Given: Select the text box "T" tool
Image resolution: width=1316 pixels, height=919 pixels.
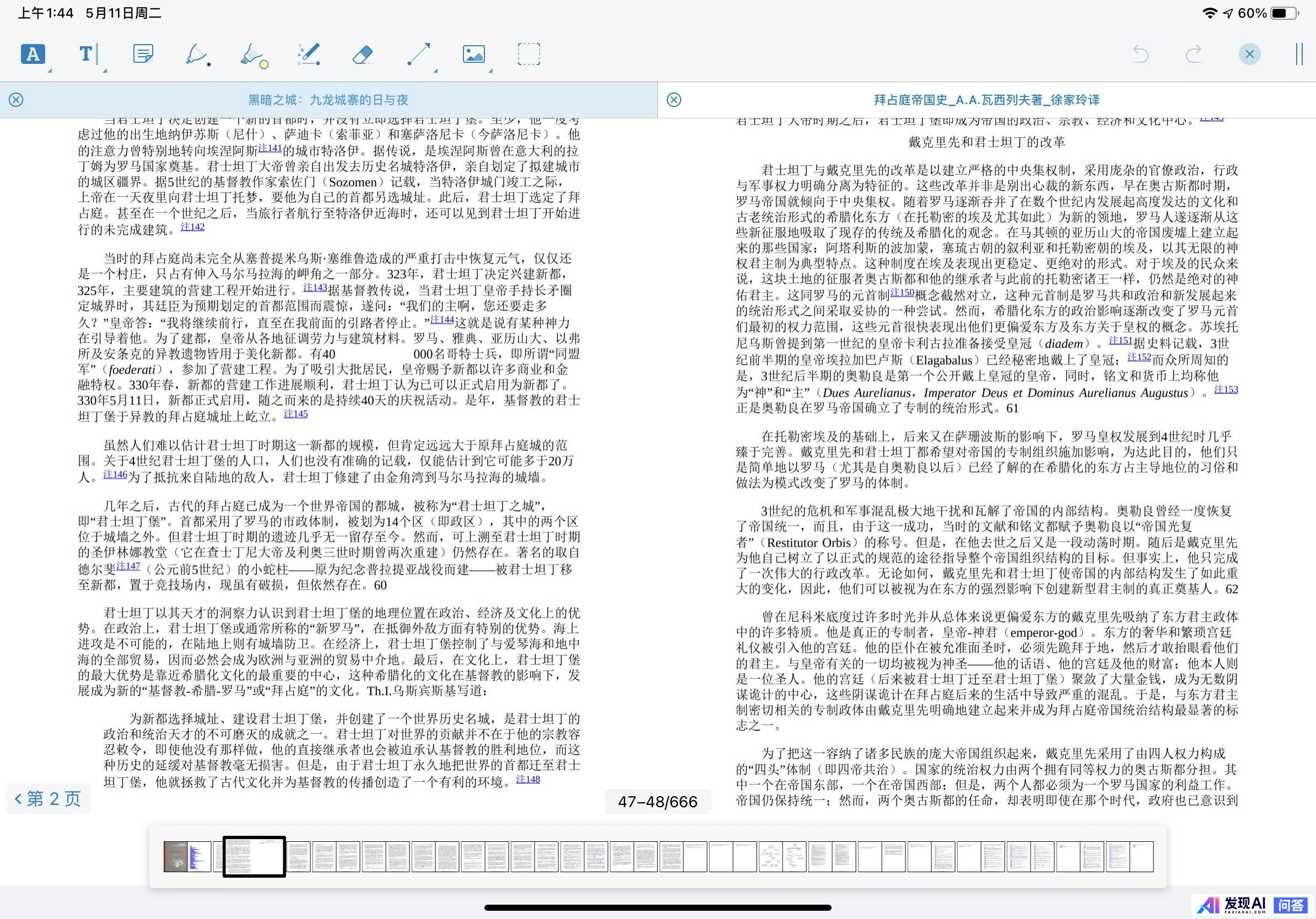Looking at the screenshot, I should coord(88,55).
